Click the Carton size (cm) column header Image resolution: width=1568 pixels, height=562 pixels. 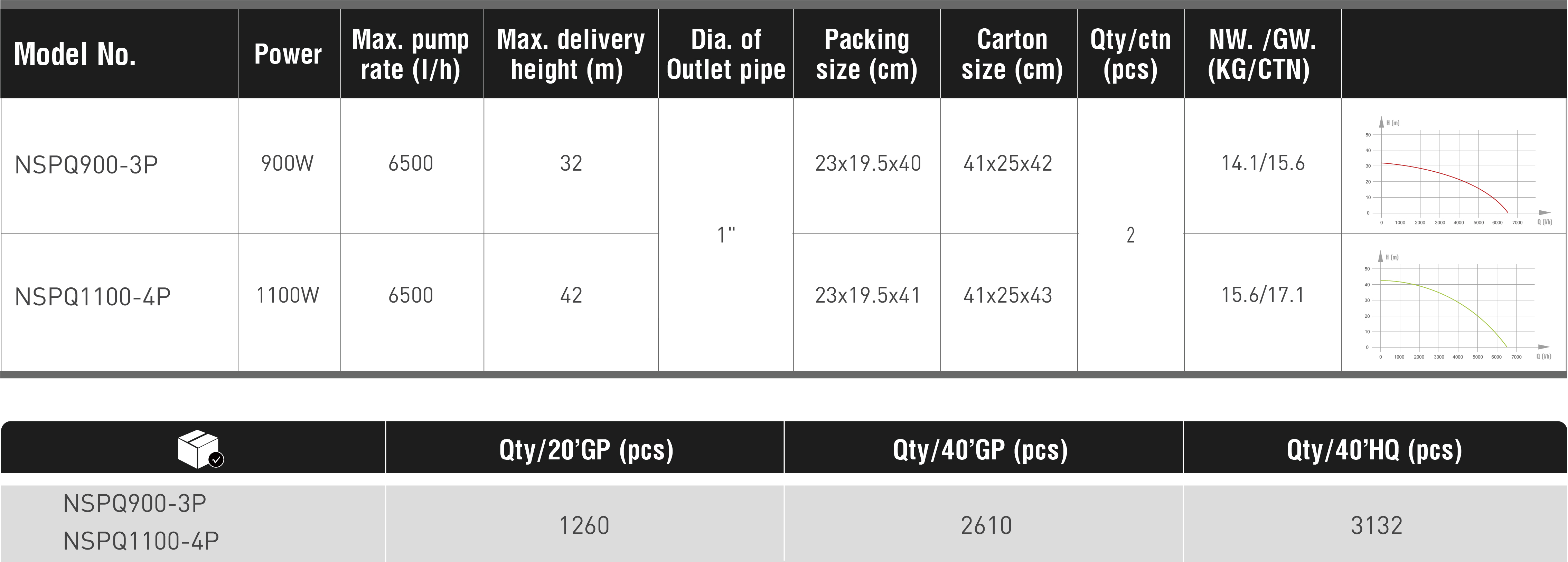(1012, 54)
